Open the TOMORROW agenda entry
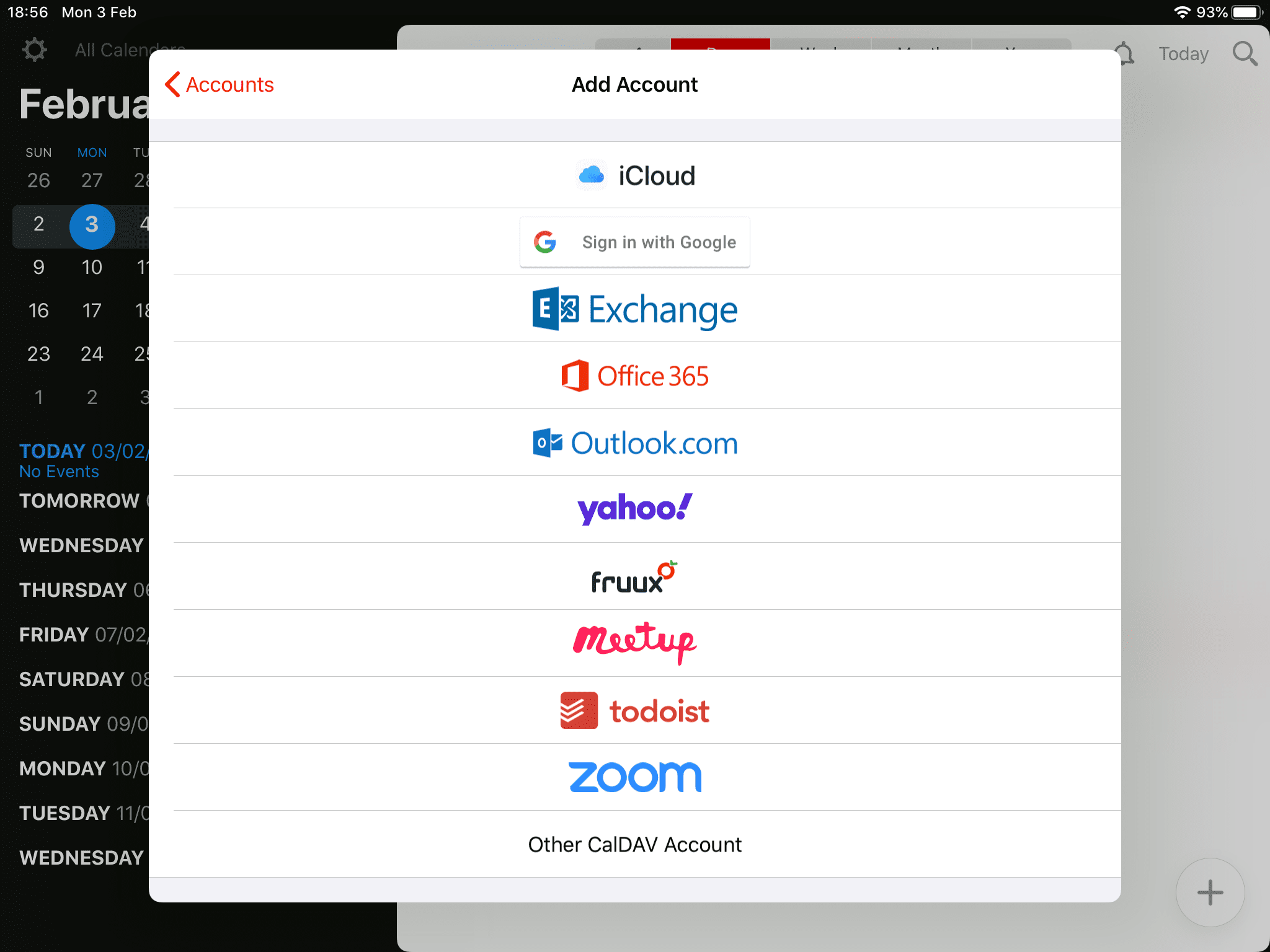 click(x=84, y=501)
